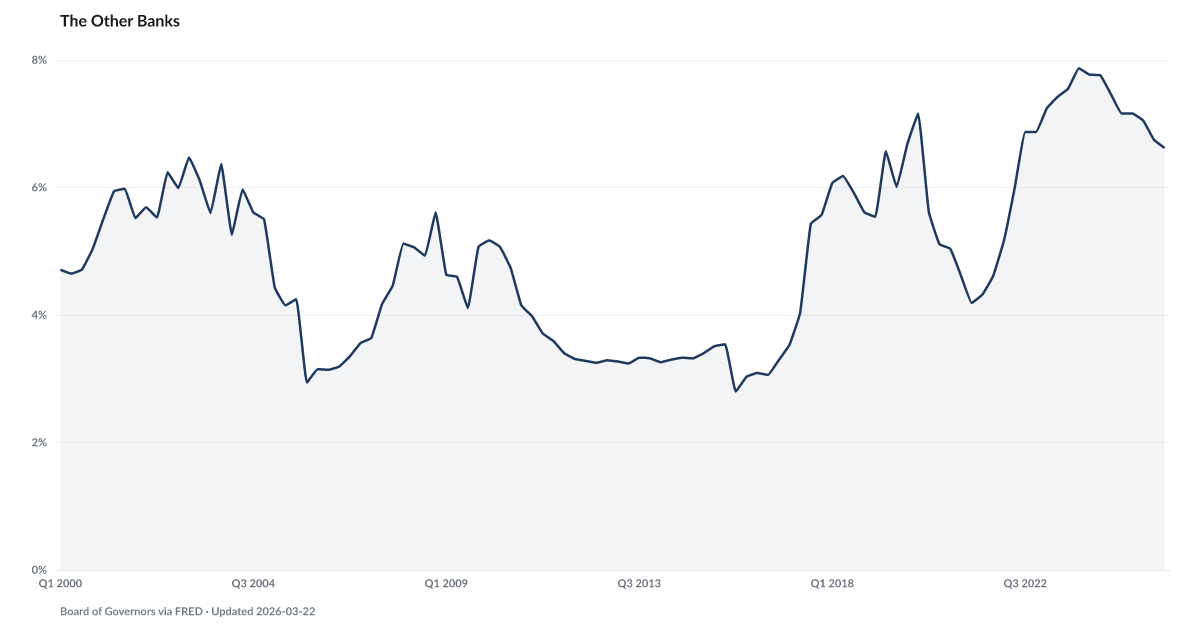Select the 8% y-axis label
Image resolution: width=1200 pixels, height=630 pixels.
point(40,60)
